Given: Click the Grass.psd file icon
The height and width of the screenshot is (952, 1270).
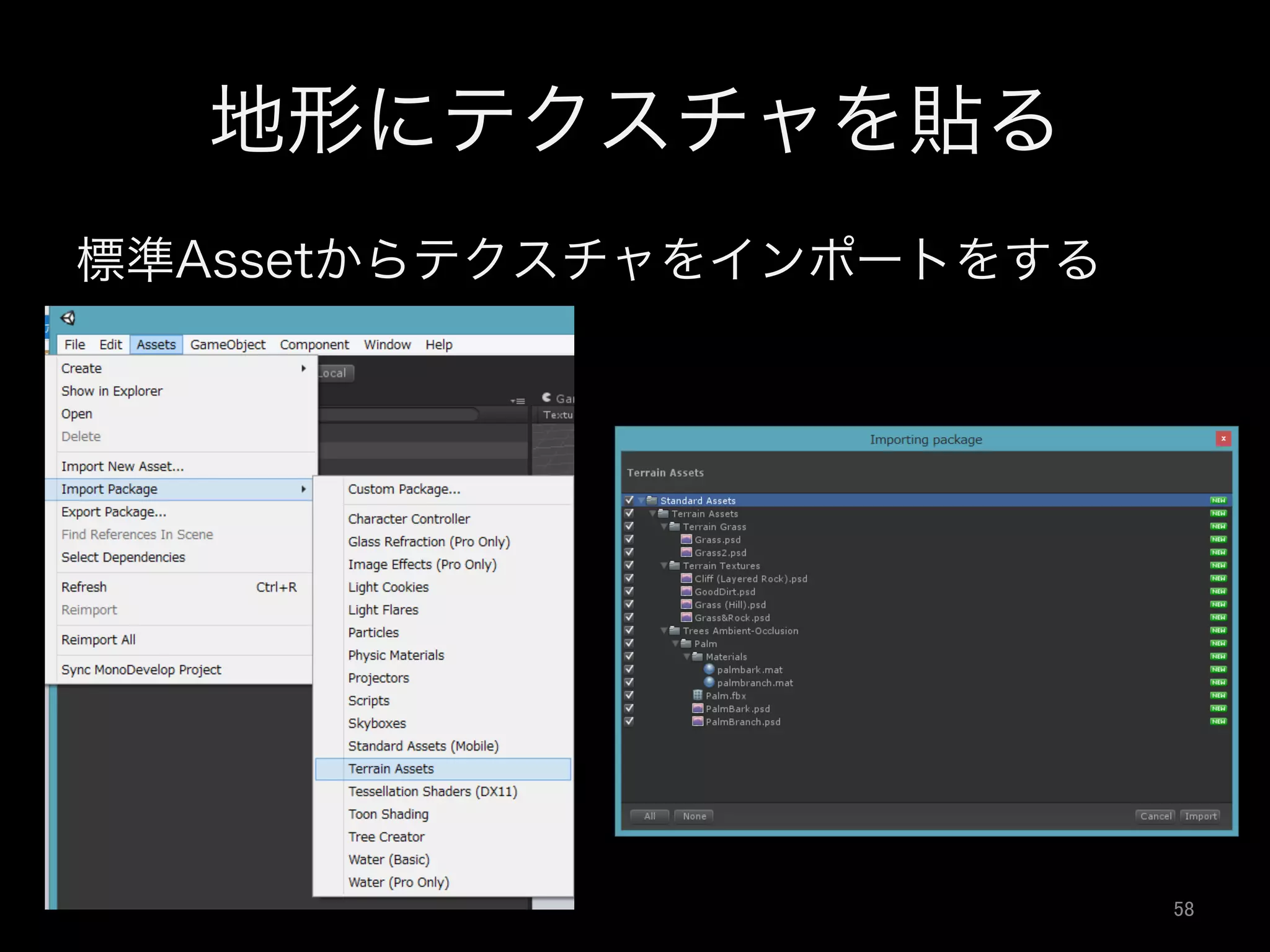Looking at the screenshot, I should (x=686, y=539).
